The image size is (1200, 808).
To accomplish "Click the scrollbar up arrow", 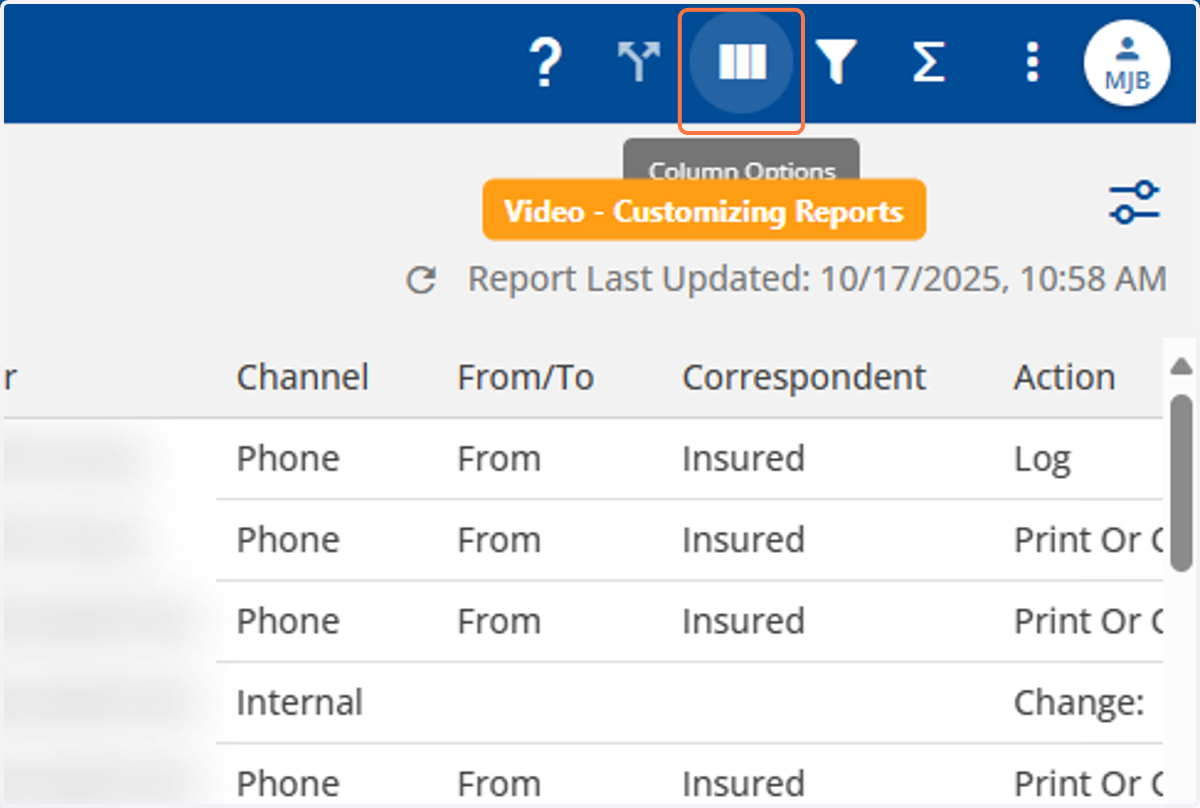I will [x=1181, y=366].
